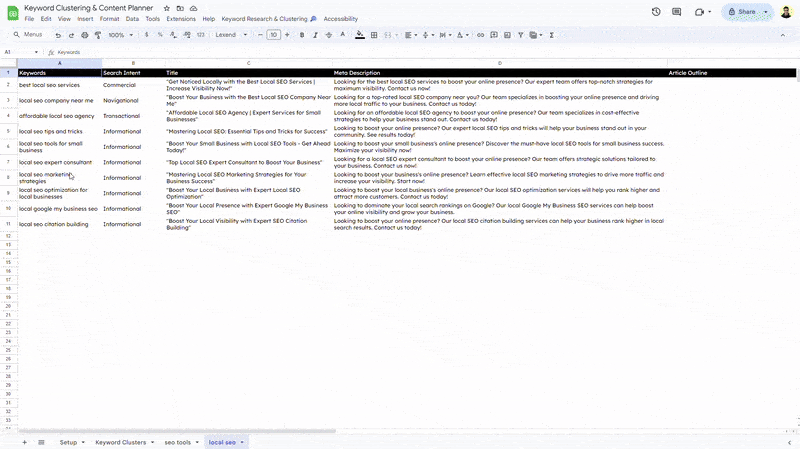The image size is (800, 449).
Task: Click the move-to-folder icon
Action: (180, 9)
